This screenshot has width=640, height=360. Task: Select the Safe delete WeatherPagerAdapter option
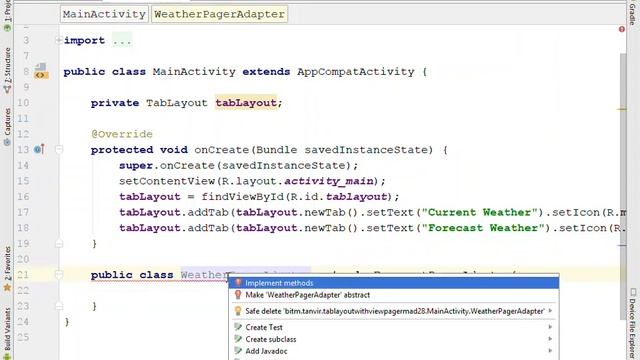click(x=393, y=311)
